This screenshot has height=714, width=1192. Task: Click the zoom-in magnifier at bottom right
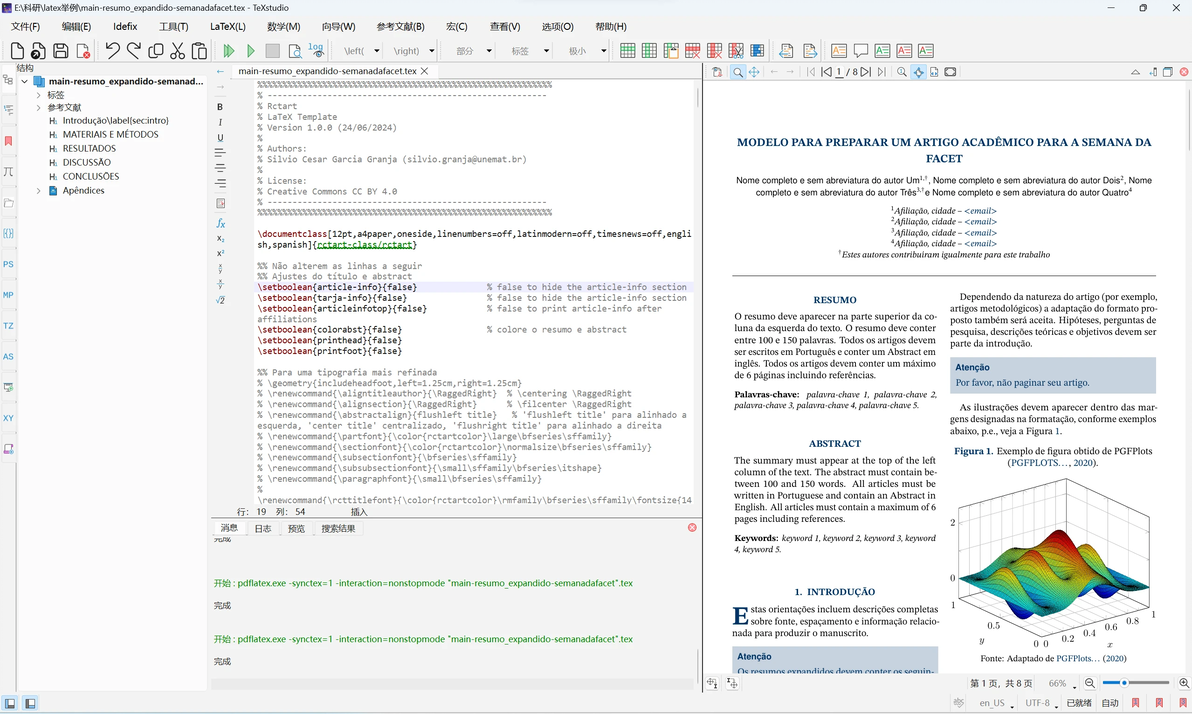coord(1184,683)
